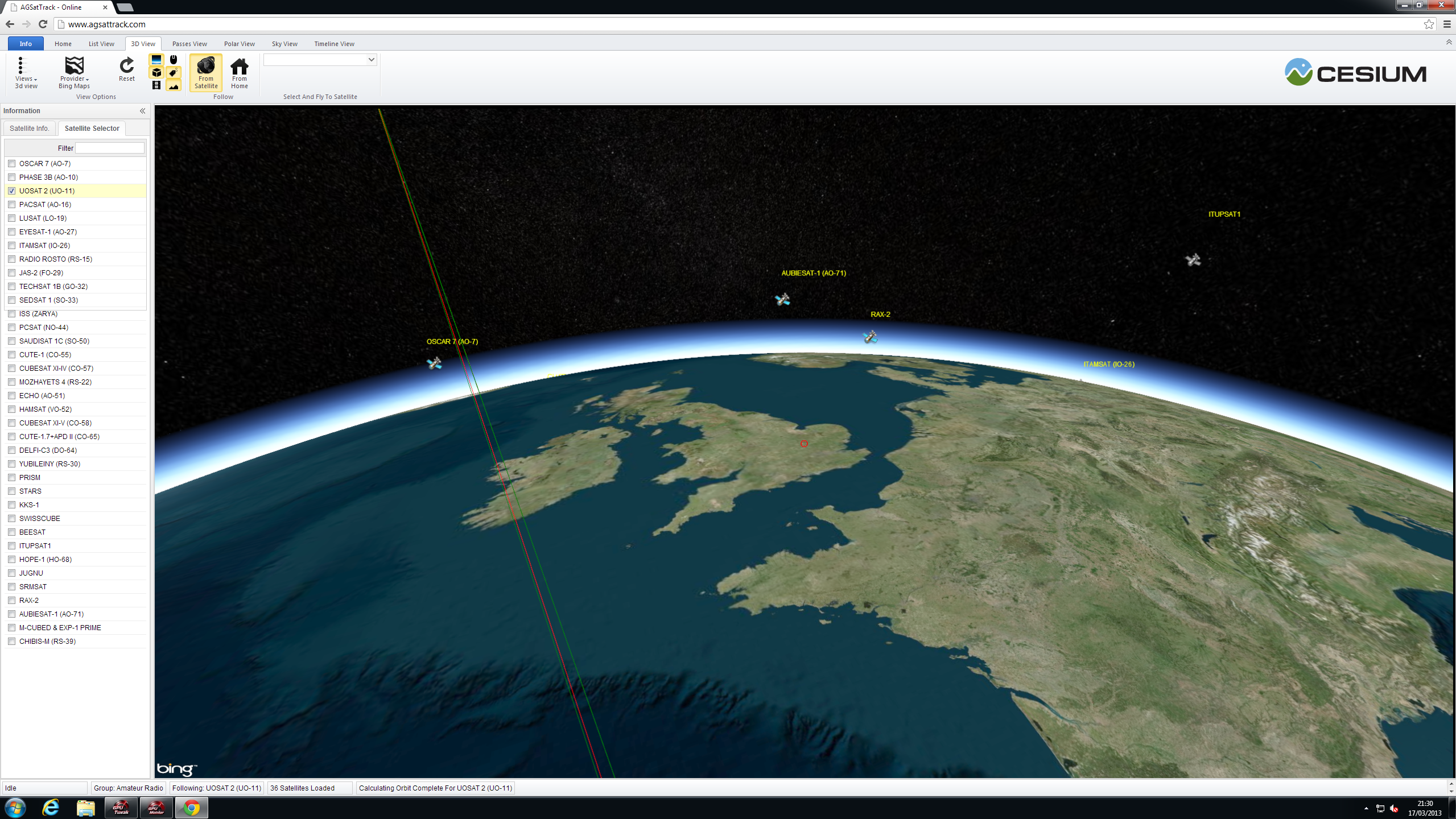Collapse the ribbon with top-right chevron

tap(1449, 43)
